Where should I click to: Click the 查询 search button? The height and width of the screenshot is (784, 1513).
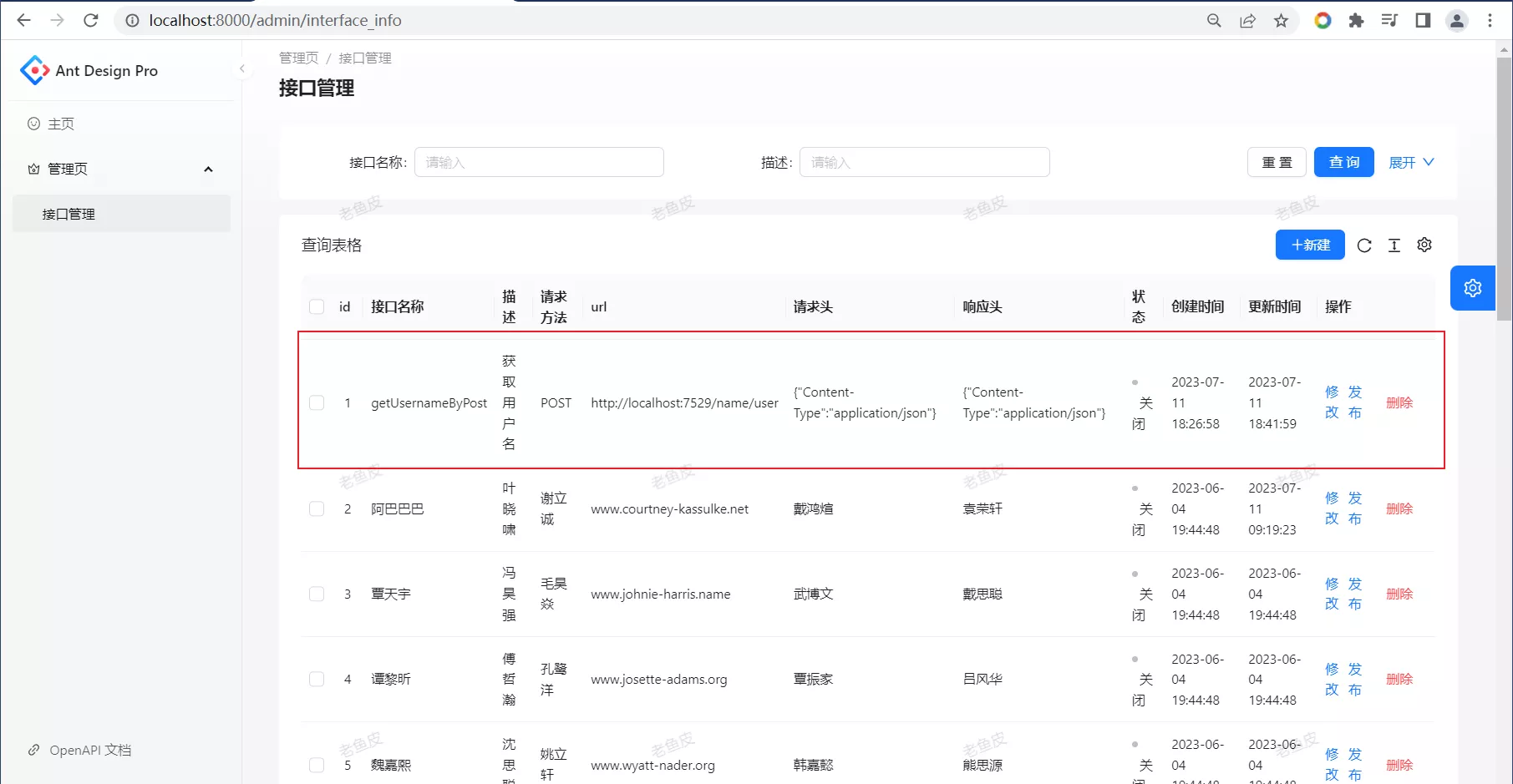point(1343,162)
